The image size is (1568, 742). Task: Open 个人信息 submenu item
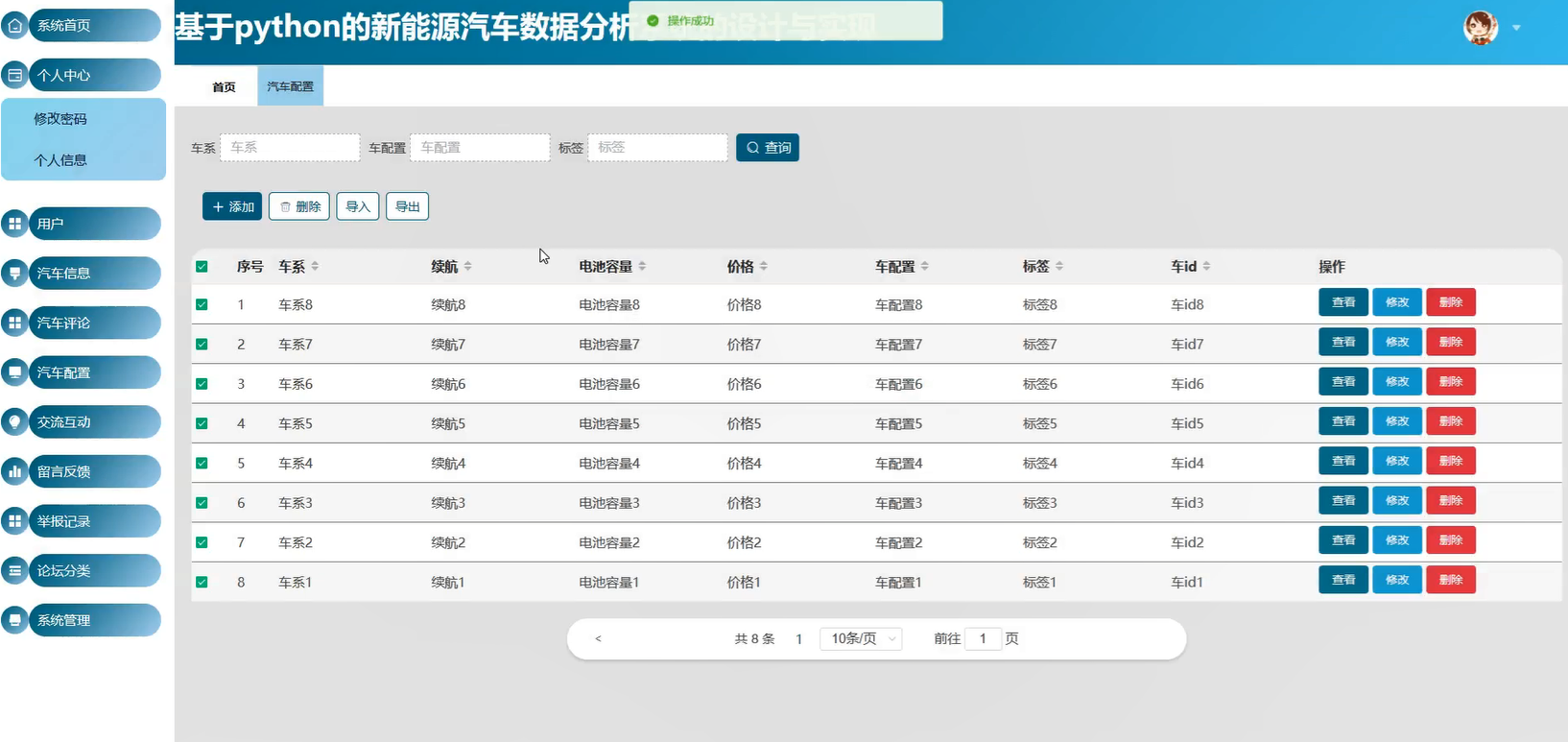pyautogui.click(x=60, y=160)
